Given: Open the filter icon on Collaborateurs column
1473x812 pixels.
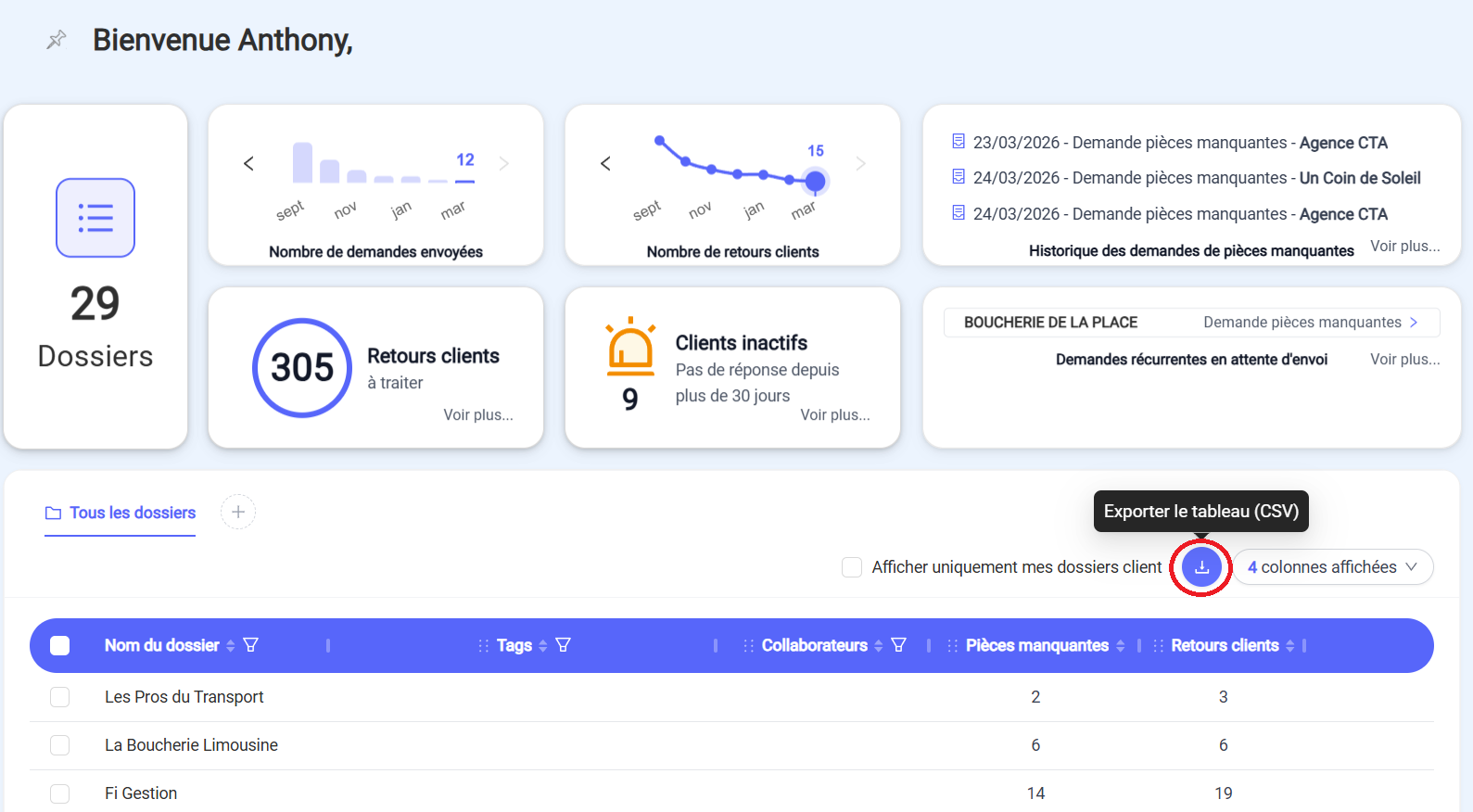Looking at the screenshot, I should [x=898, y=645].
